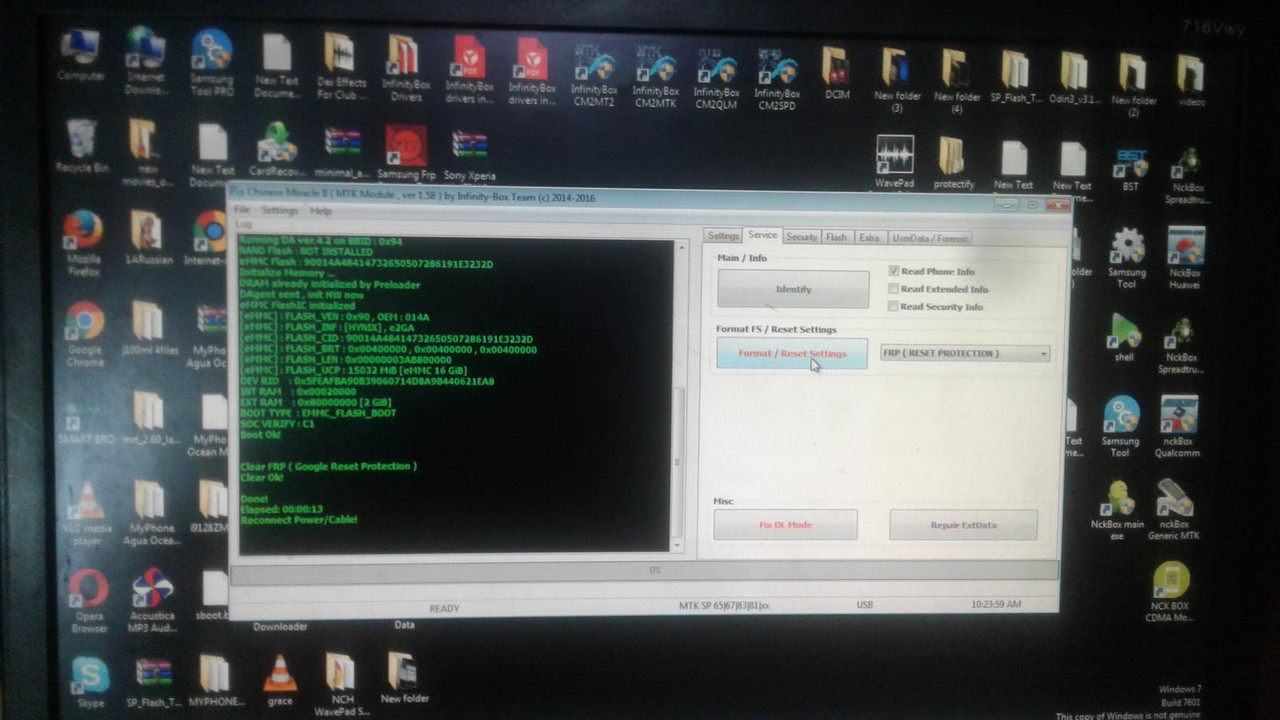Image resolution: width=1280 pixels, height=720 pixels.
Task: Select the NckBox main exe icon
Action: click(1117, 510)
